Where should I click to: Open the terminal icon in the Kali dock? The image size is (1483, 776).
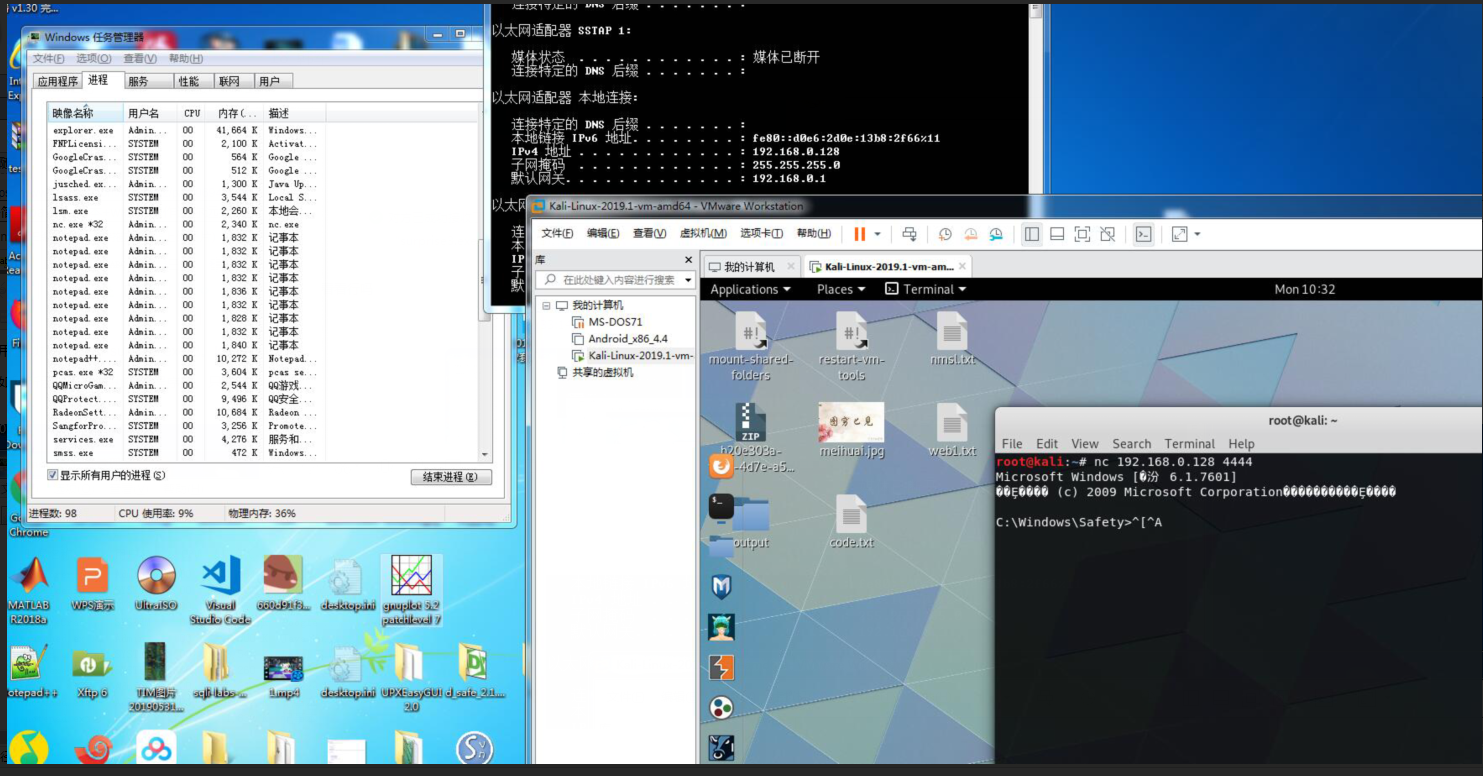coord(721,507)
